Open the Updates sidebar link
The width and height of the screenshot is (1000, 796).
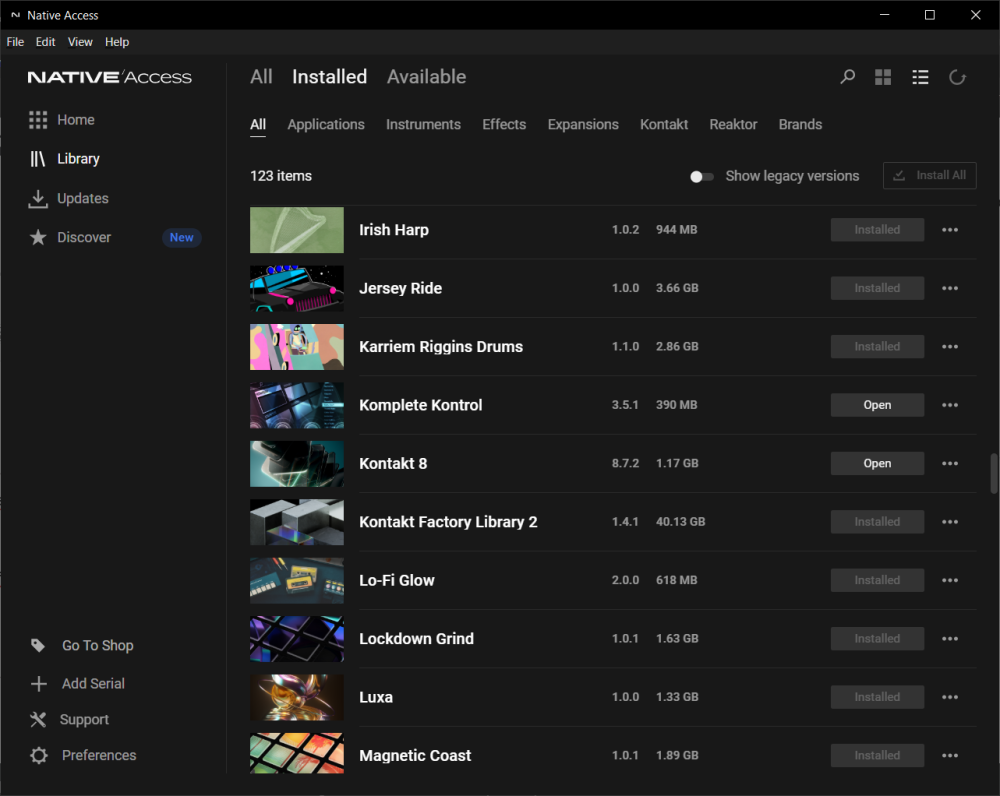point(83,198)
